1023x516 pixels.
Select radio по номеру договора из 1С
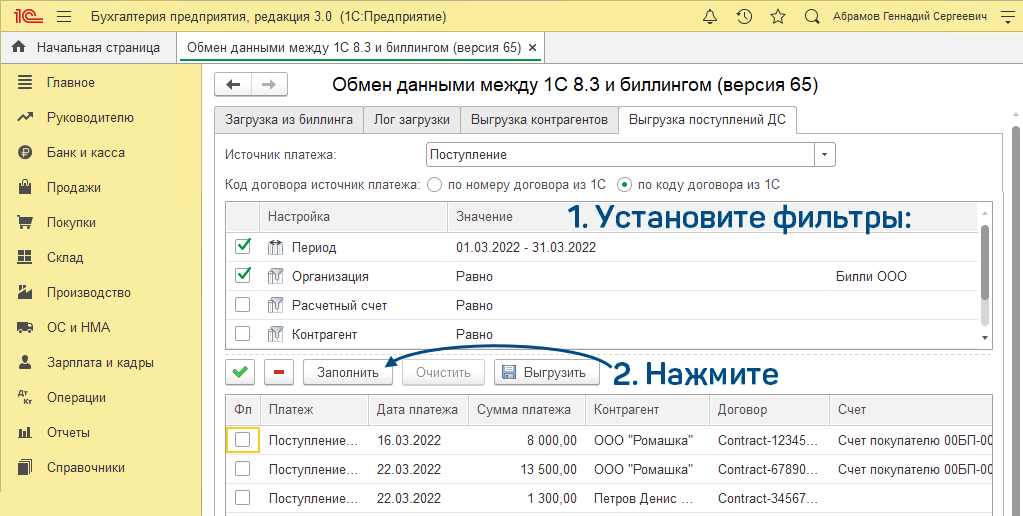435,185
